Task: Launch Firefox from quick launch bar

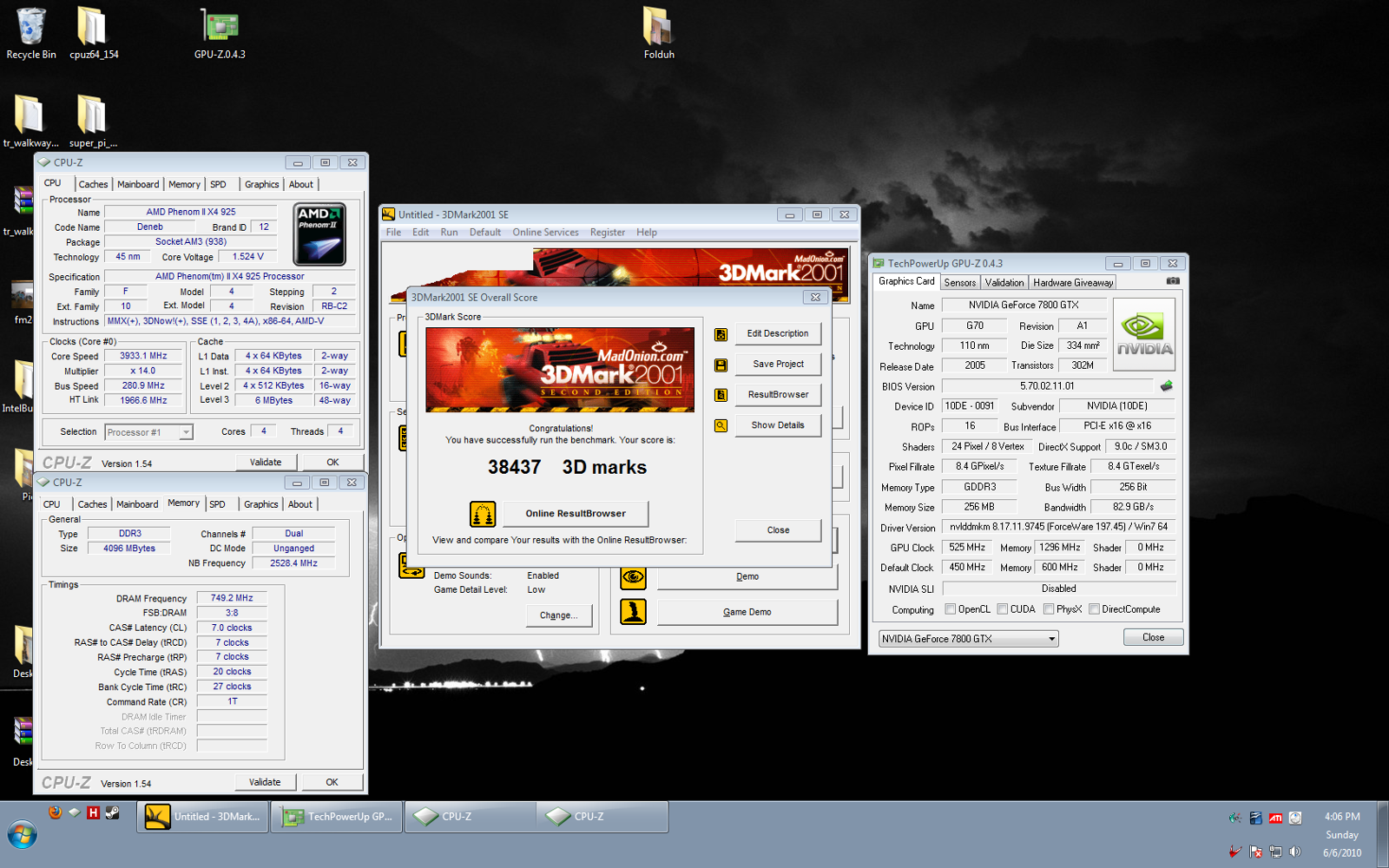Action: point(55,812)
